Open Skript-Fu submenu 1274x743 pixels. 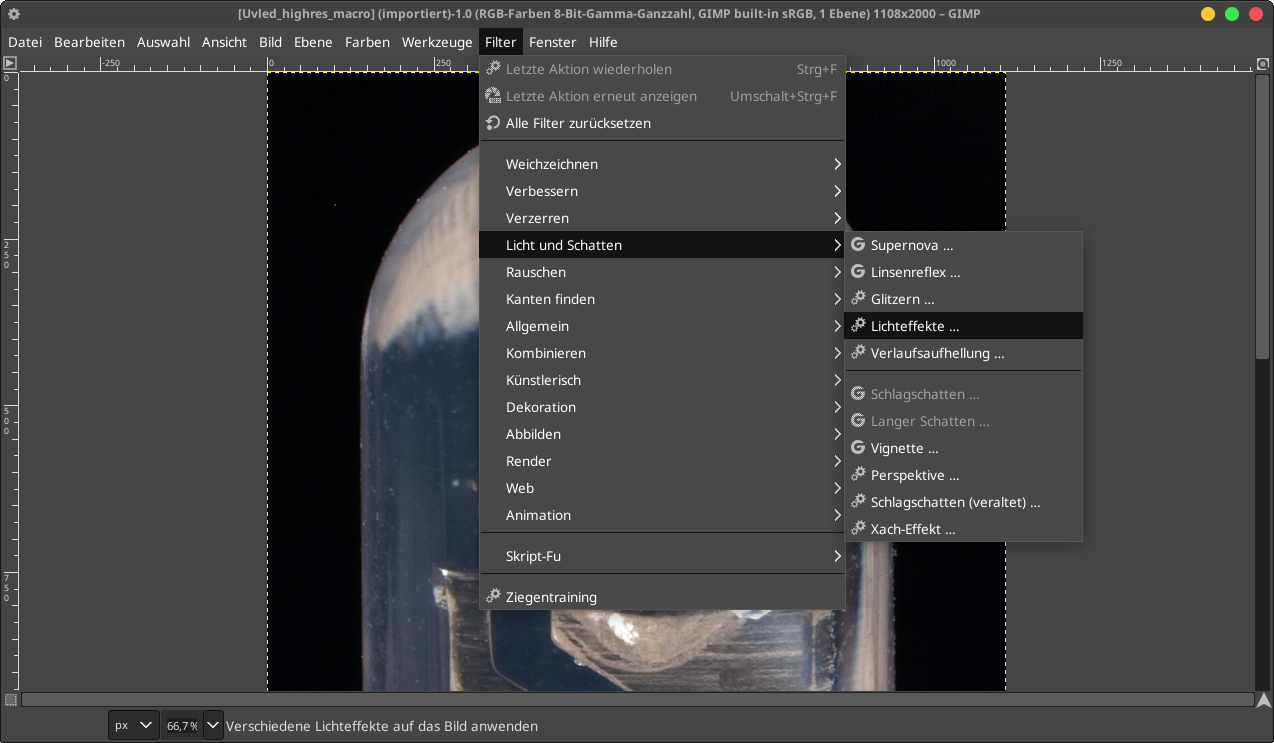click(x=662, y=556)
